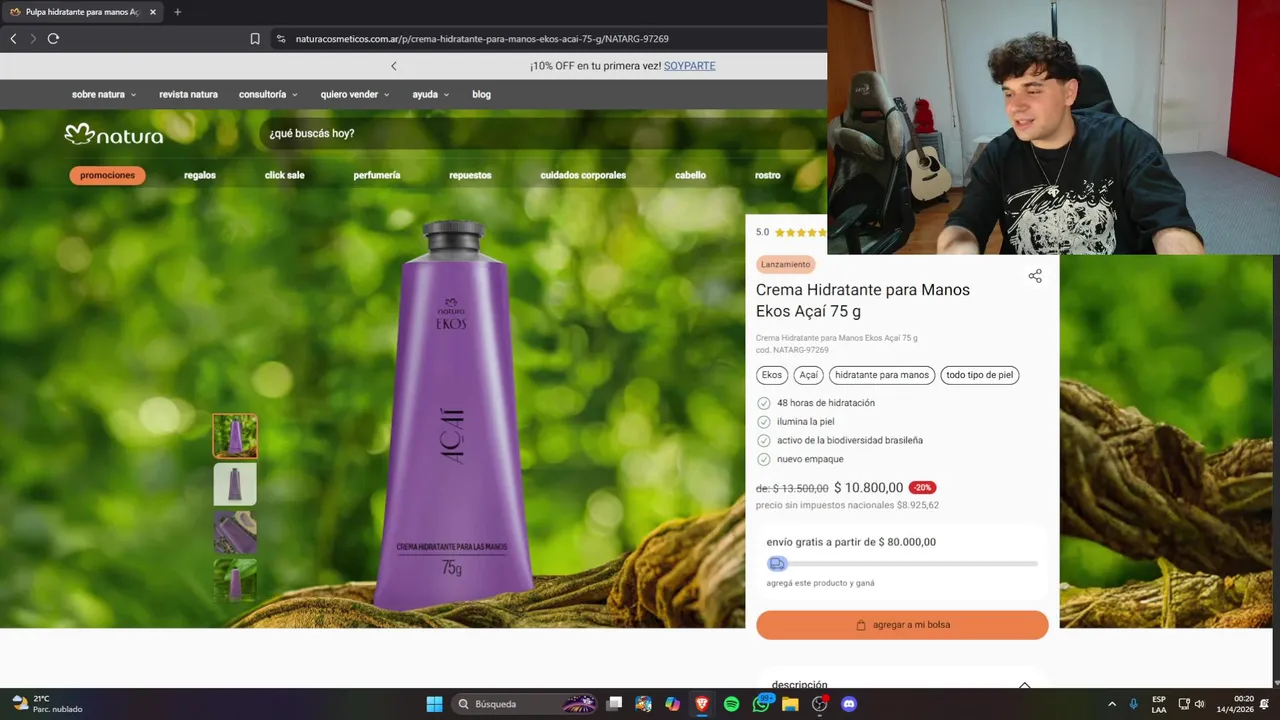Open OBS Studio icon in taskbar
Screen dimensions: 1280x720
820,704
